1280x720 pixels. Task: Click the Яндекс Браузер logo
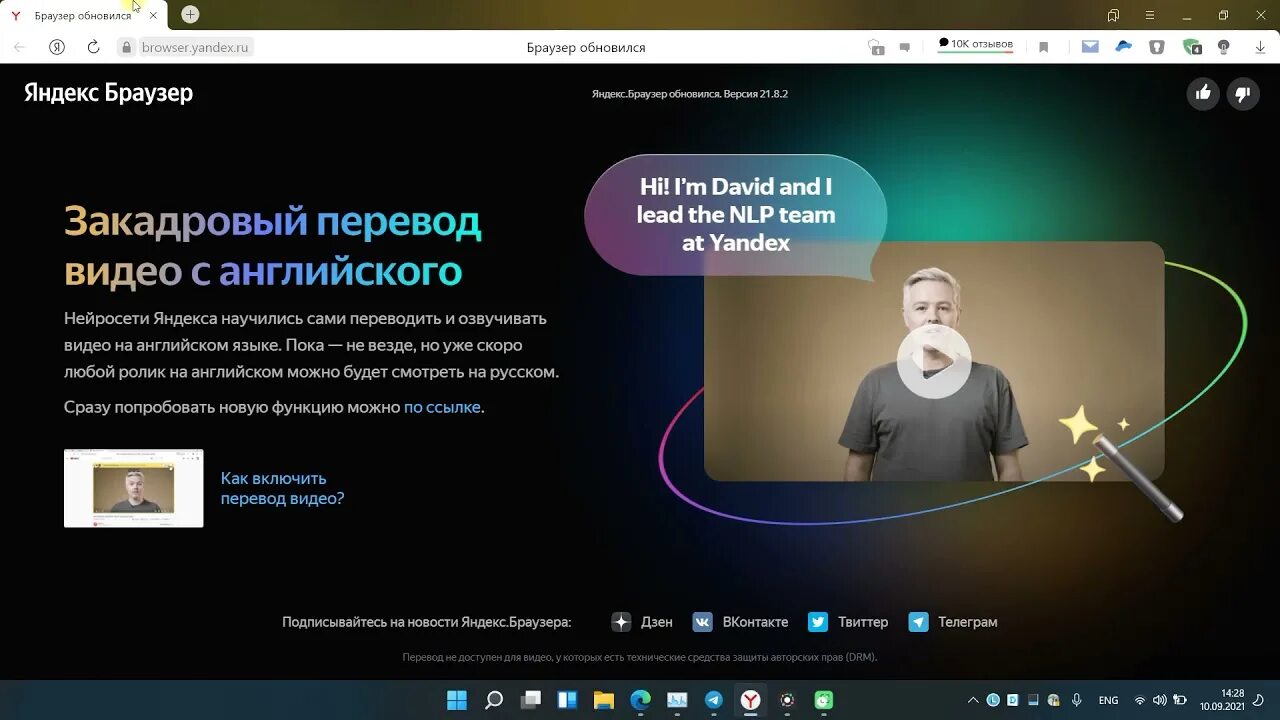click(109, 93)
